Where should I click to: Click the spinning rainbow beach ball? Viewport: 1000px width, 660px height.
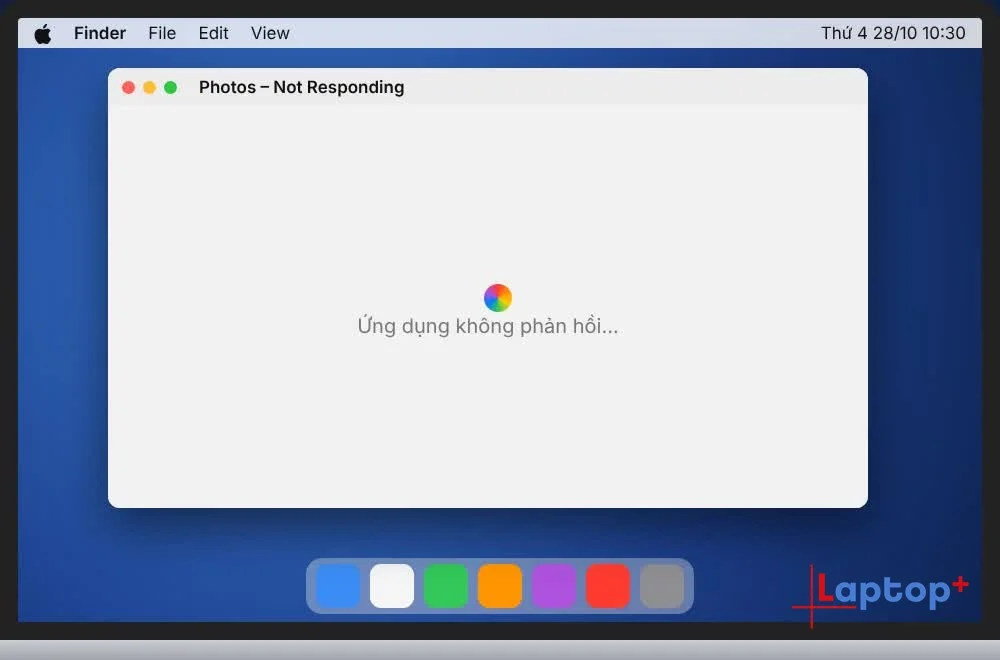[498, 298]
